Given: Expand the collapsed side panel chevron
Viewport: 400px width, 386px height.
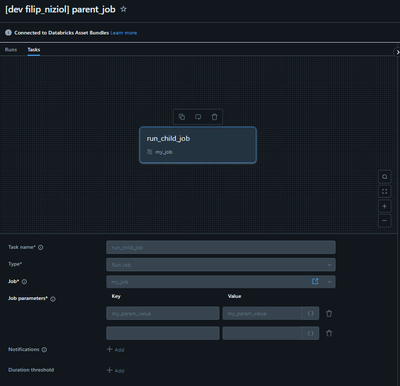Looking at the screenshot, I should [x=397, y=52].
